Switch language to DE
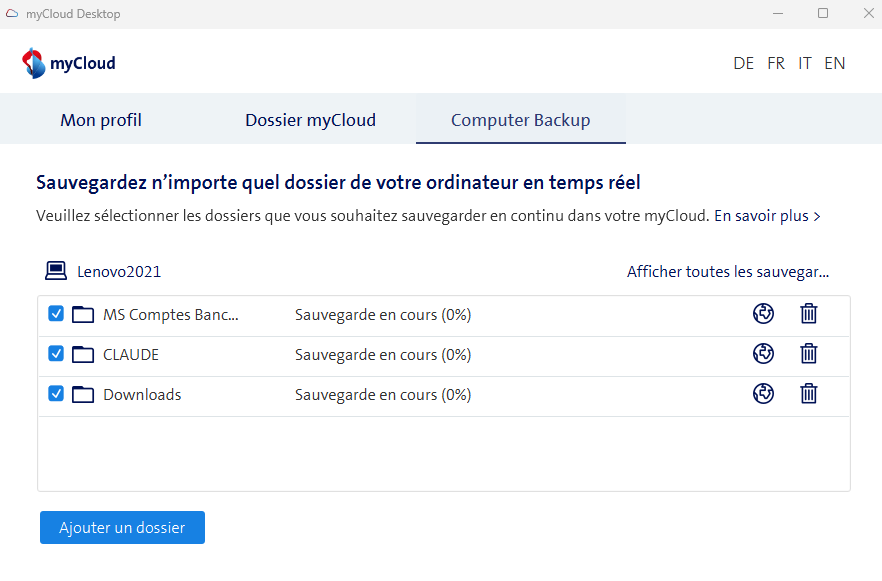This screenshot has width=882, height=581. 743,63
